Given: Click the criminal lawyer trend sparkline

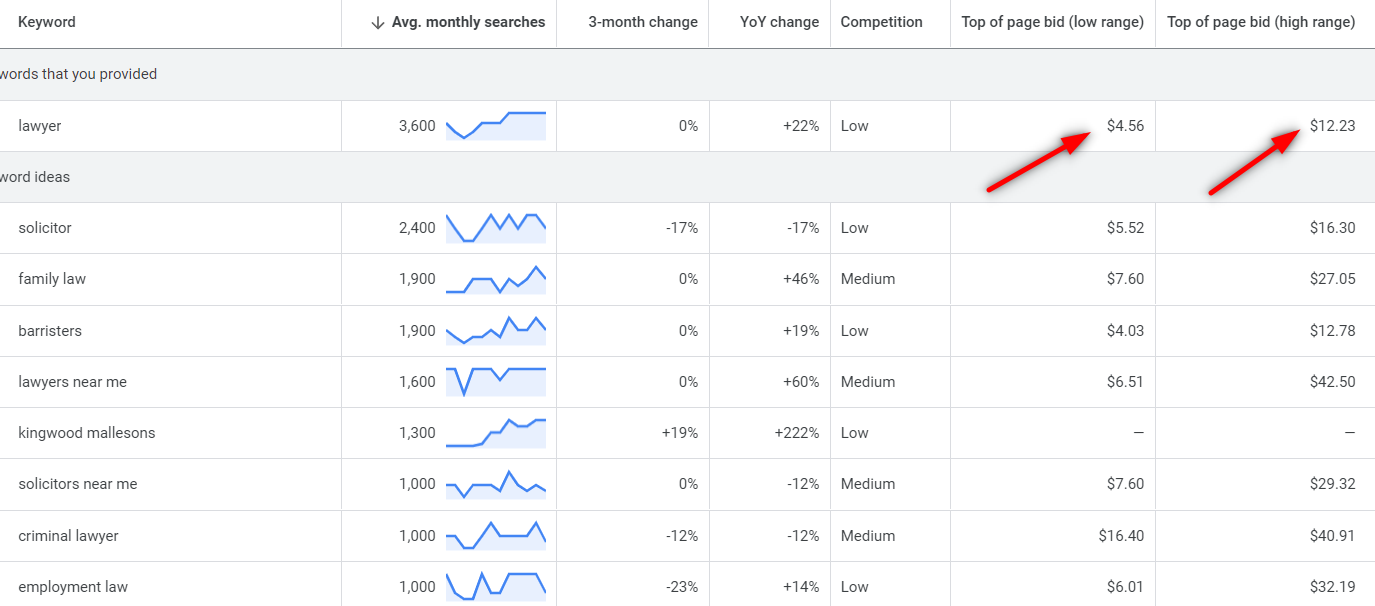Looking at the screenshot, I should pyautogui.click(x=496, y=536).
